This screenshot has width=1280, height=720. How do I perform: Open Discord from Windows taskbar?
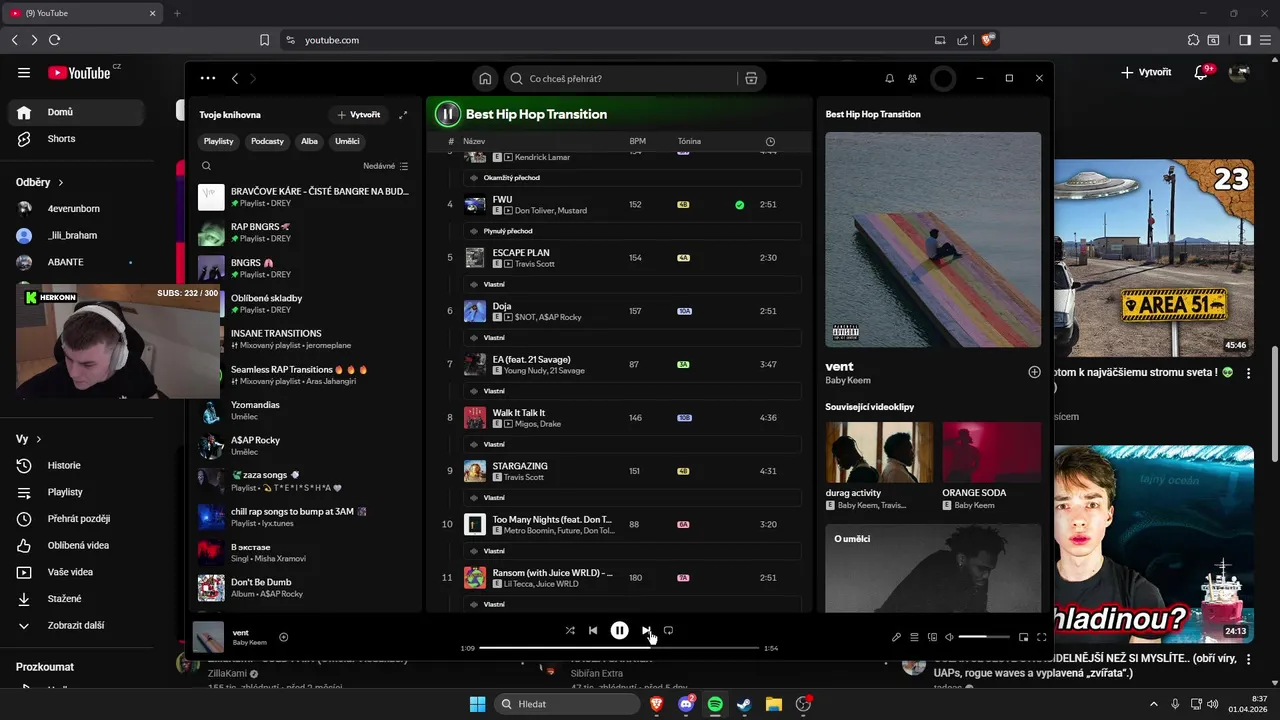coord(686,704)
